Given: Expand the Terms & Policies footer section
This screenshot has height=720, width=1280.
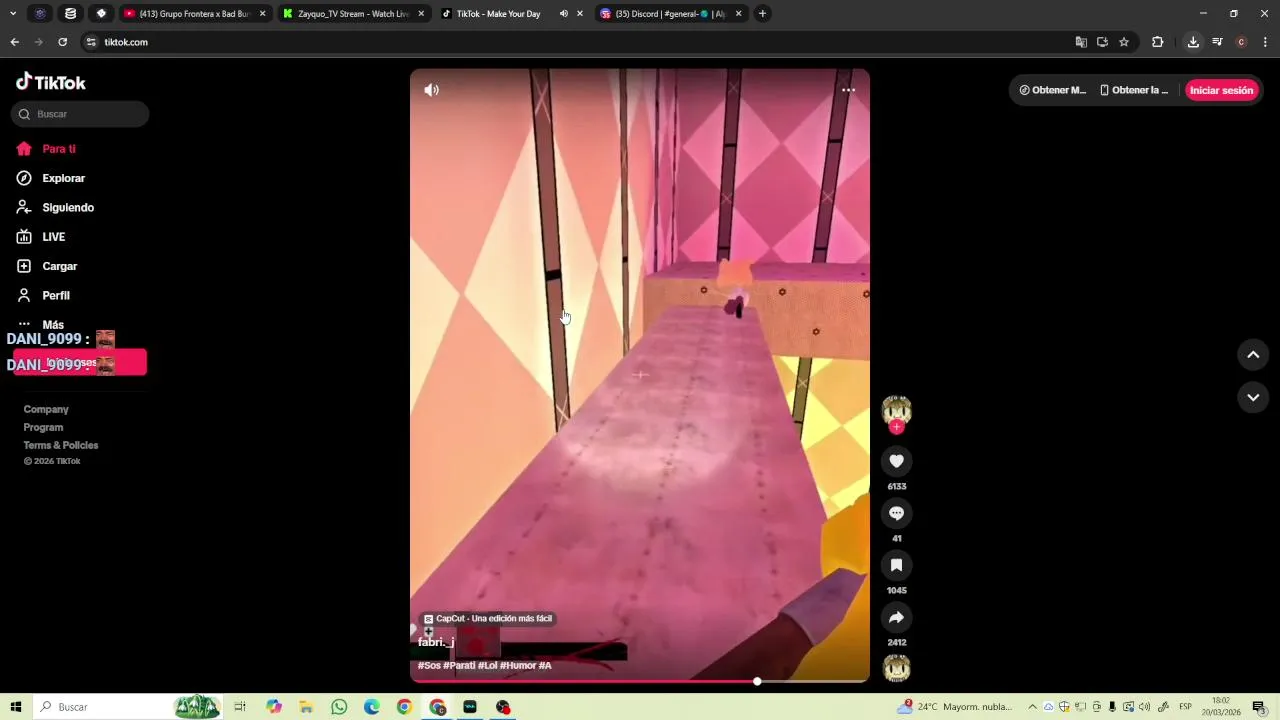Looking at the screenshot, I should [61, 445].
